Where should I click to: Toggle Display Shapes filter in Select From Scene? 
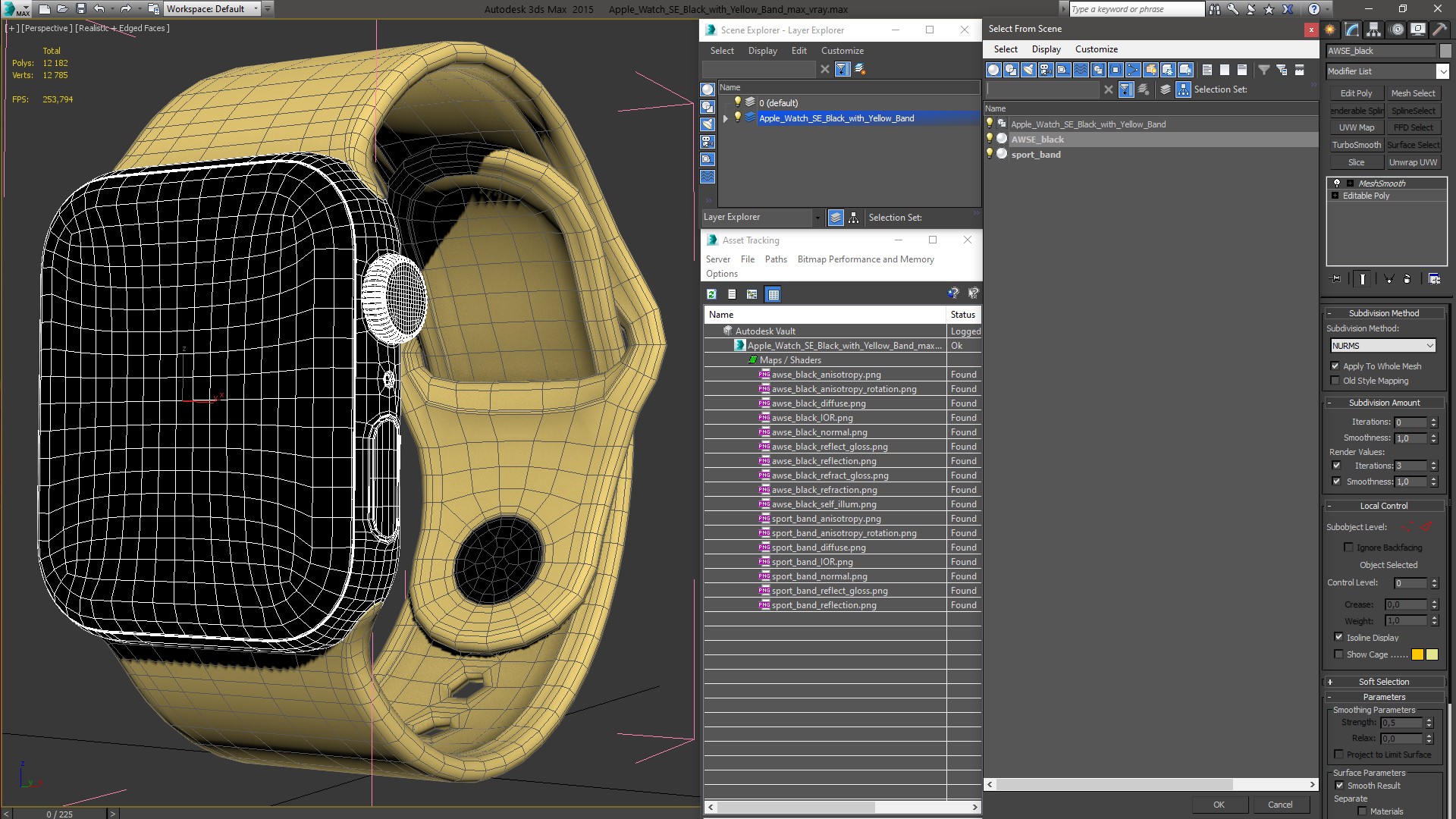(1011, 70)
